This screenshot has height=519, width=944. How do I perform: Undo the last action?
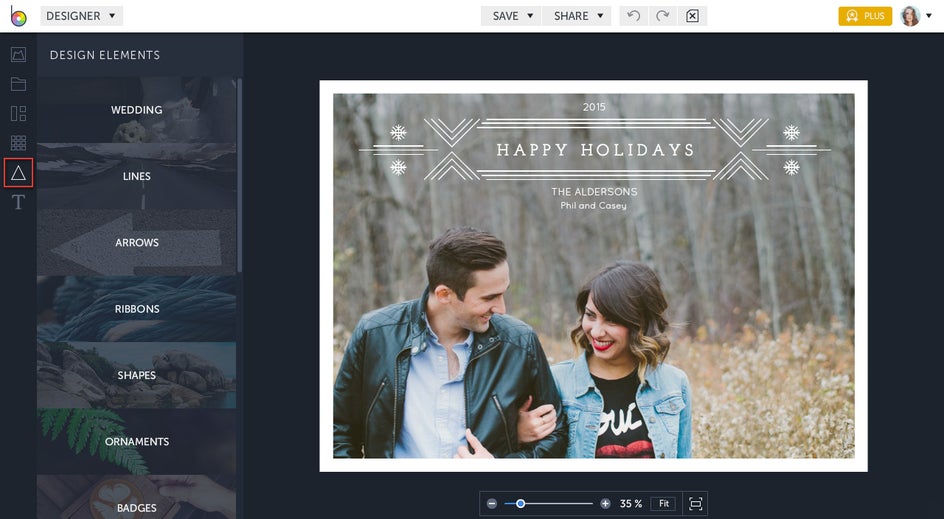click(633, 16)
